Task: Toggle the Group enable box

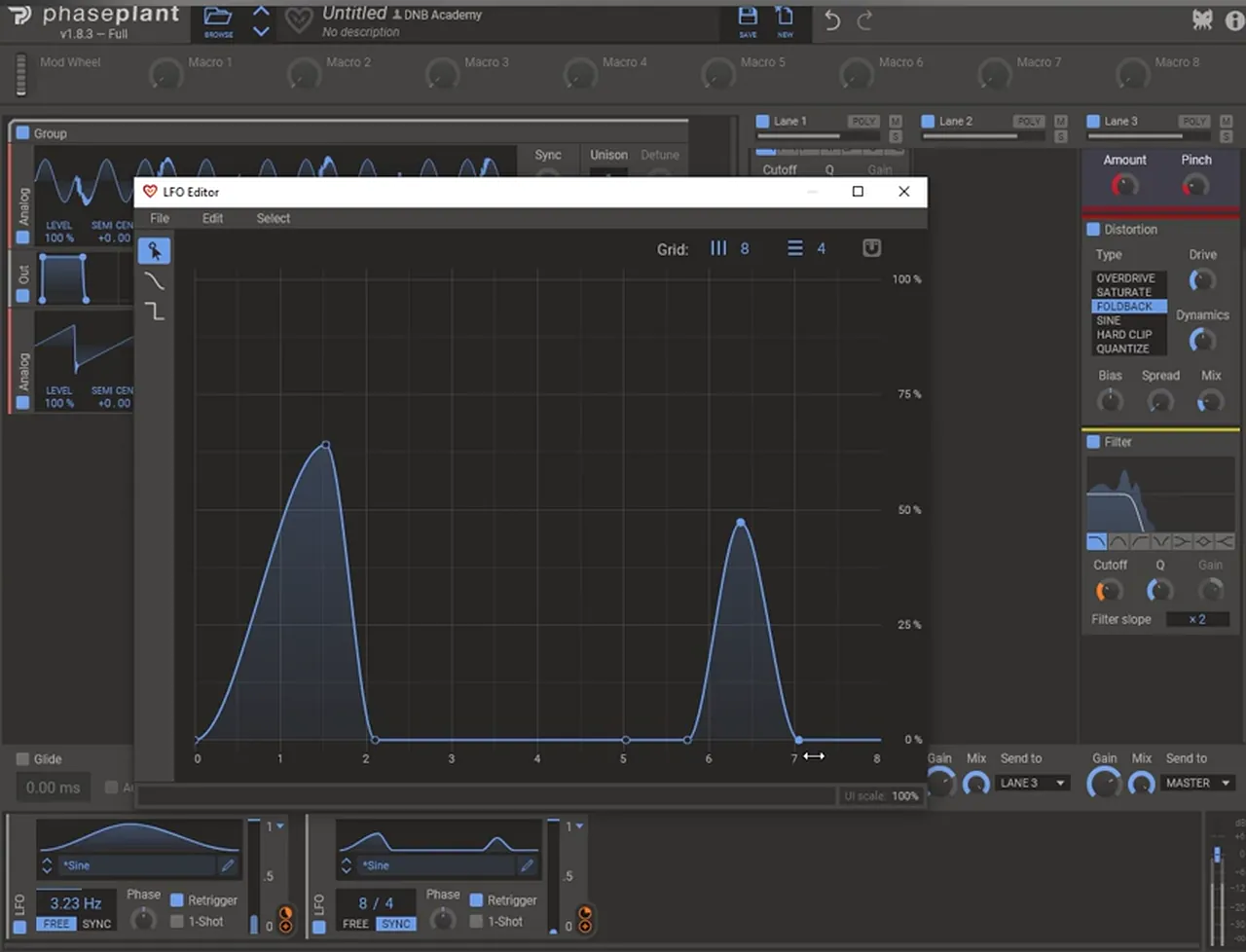Action: pos(22,133)
